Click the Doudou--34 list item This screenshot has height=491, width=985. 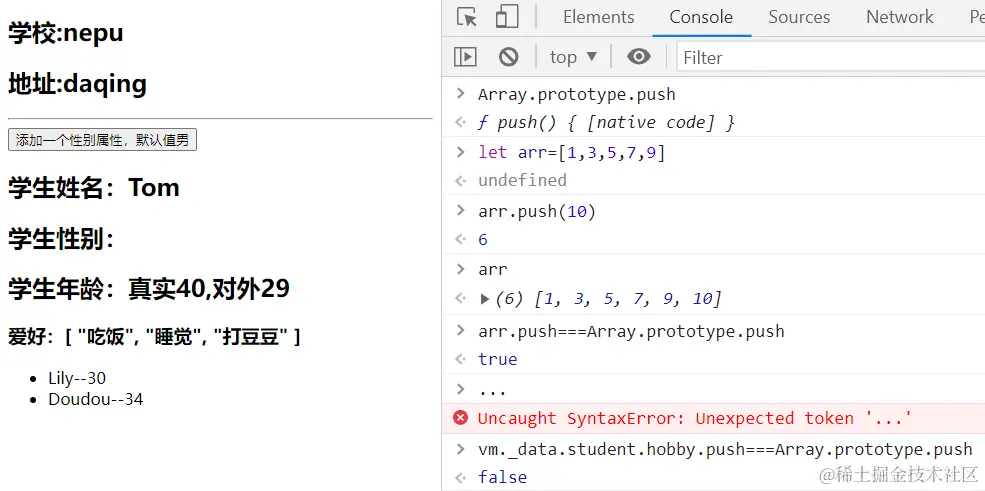(x=95, y=399)
